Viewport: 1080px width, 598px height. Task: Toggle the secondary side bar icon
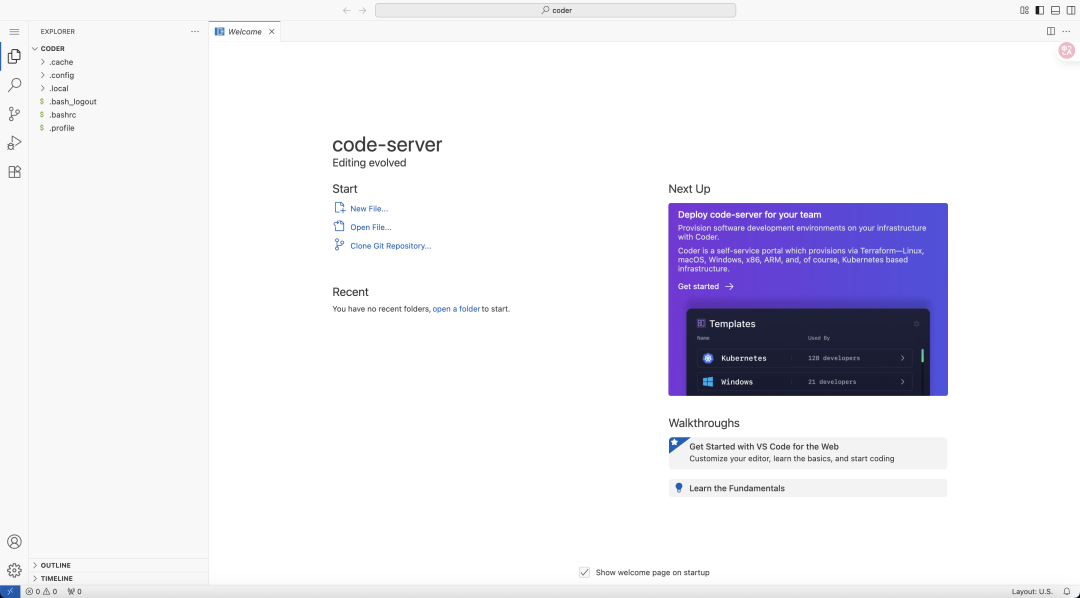1070,10
